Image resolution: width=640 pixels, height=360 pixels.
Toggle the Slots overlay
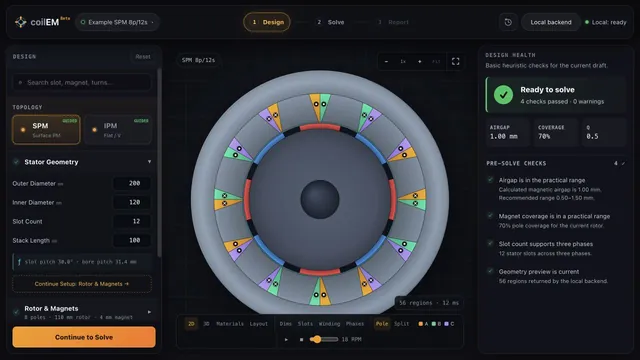[305, 324]
